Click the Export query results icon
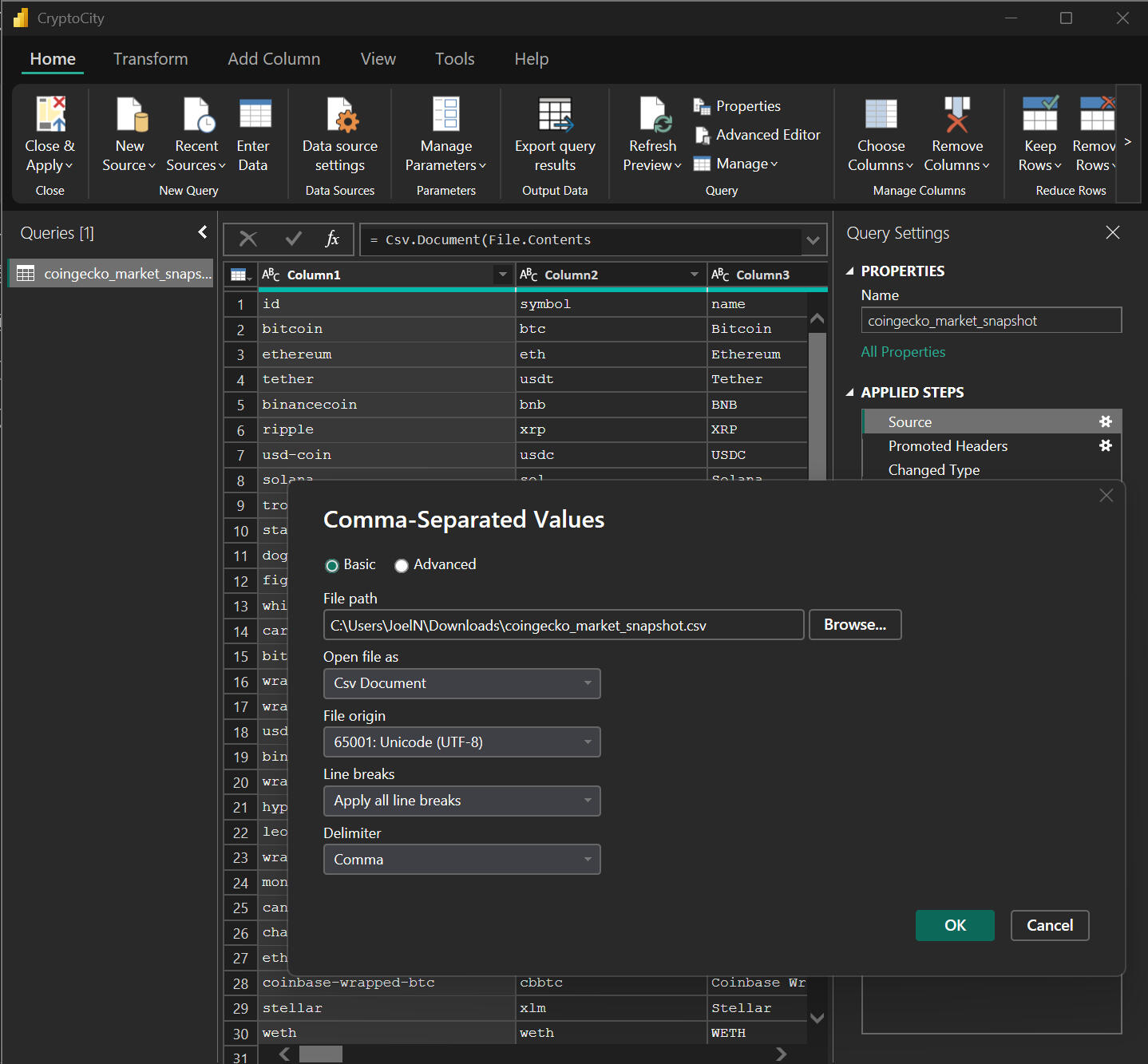The width and height of the screenshot is (1148, 1064). click(x=555, y=115)
